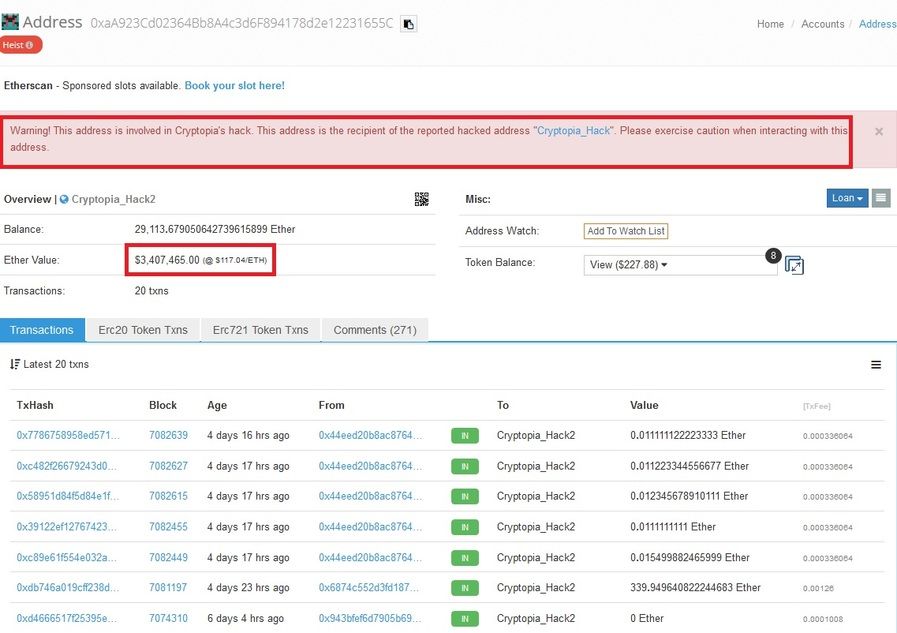Open block 7082455
This screenshot has height=633, width=897.
click(x=168, y=527)
